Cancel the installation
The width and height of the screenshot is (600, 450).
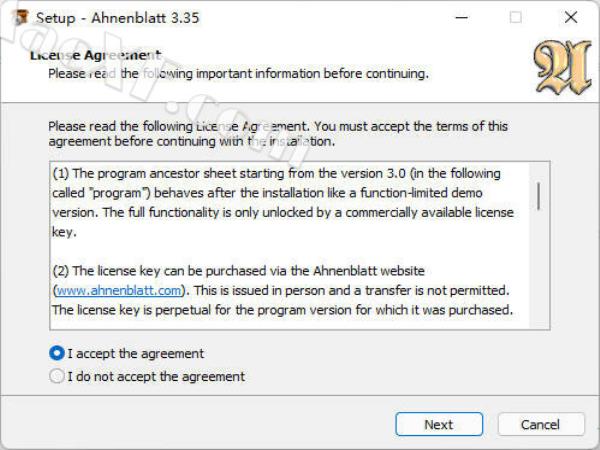coord(540,424)
